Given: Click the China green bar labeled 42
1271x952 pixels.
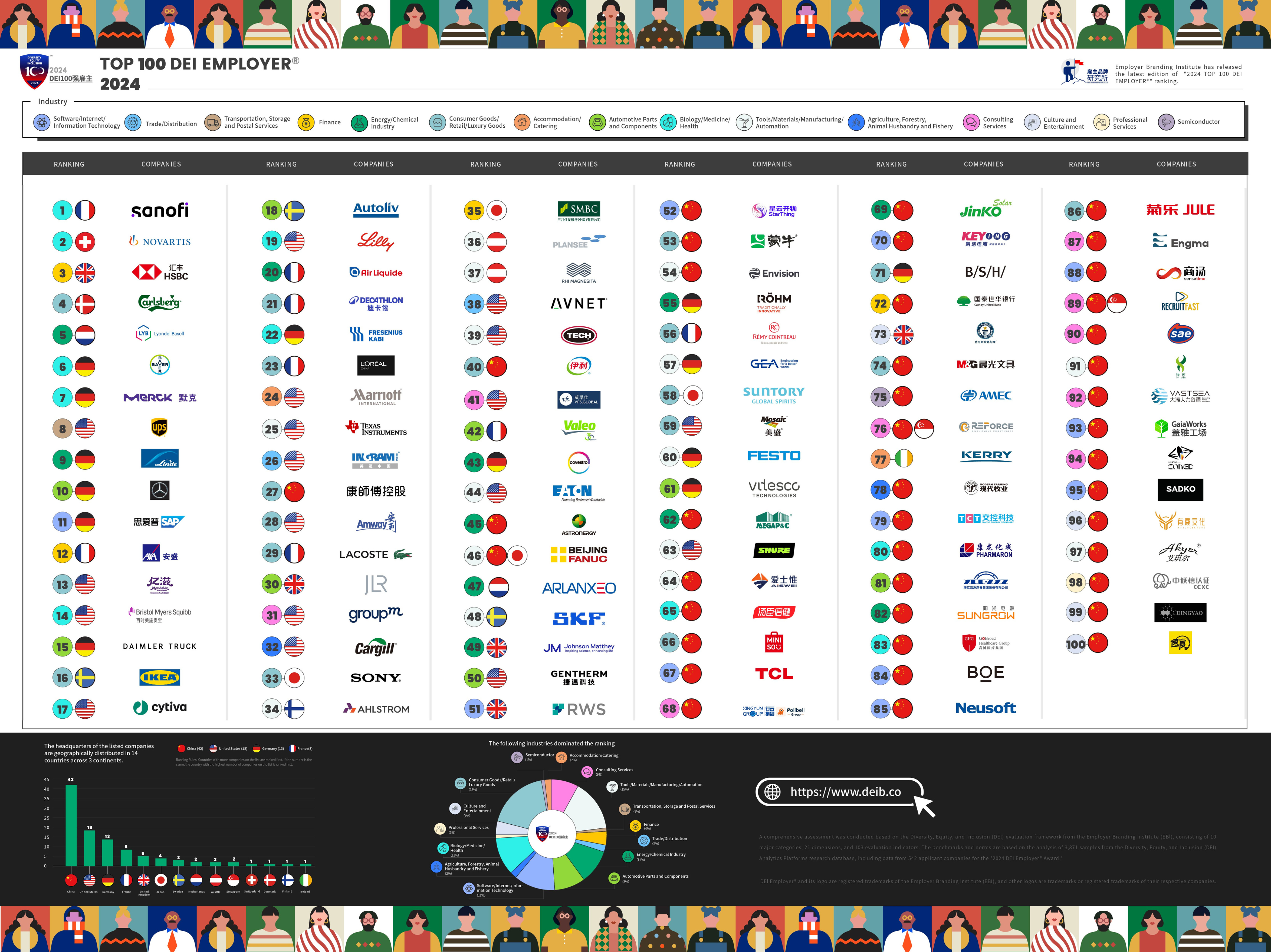Looking at the screenshot, I should point(71,825).
